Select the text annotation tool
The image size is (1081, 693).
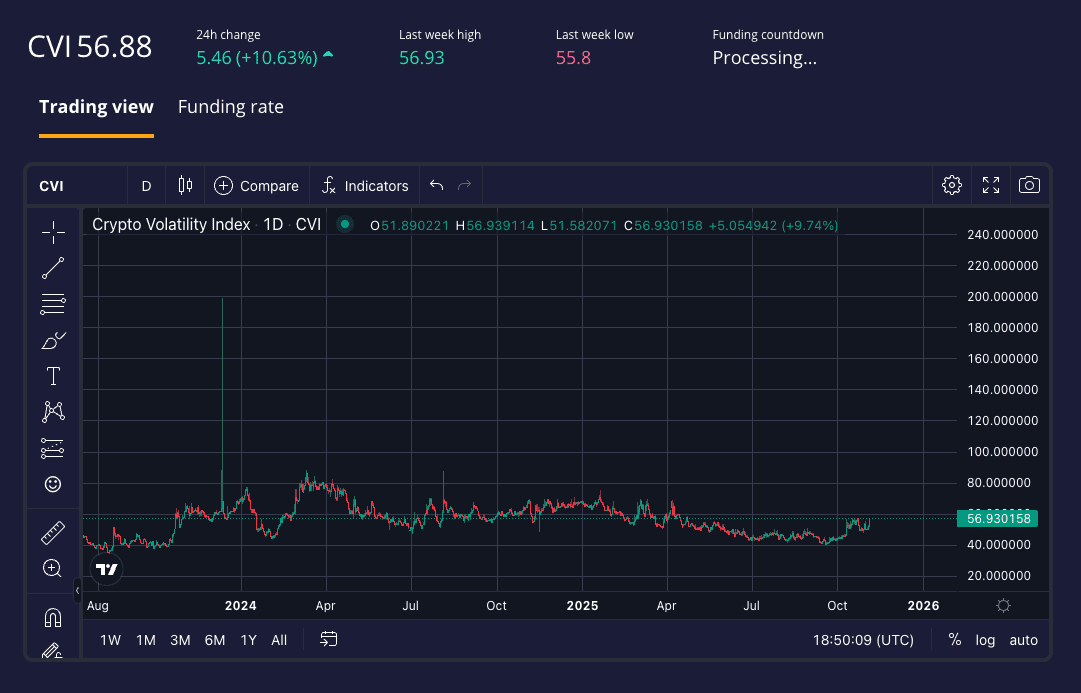click(53, 376)
